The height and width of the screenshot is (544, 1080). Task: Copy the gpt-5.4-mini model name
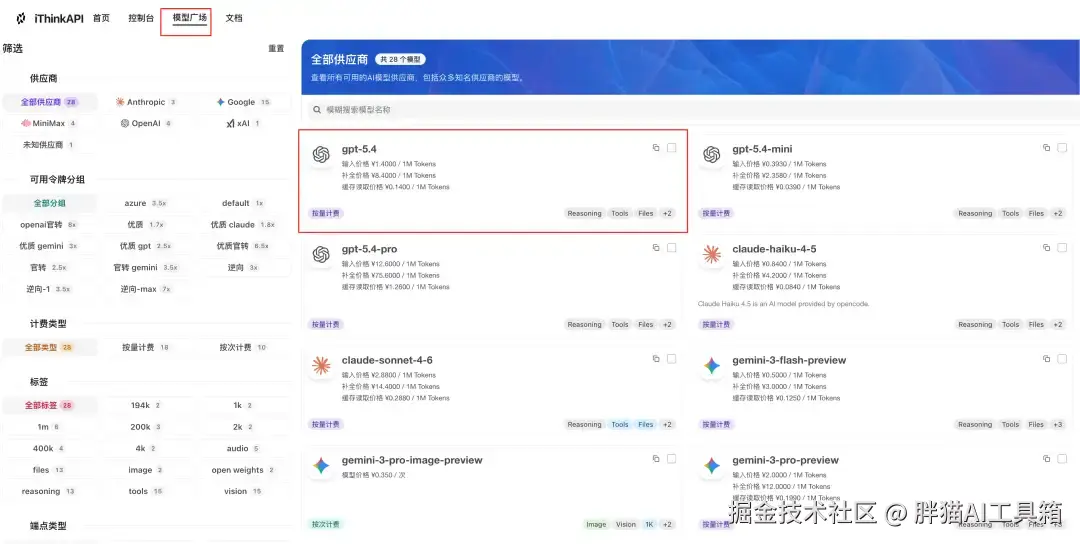pos(1046,148)
